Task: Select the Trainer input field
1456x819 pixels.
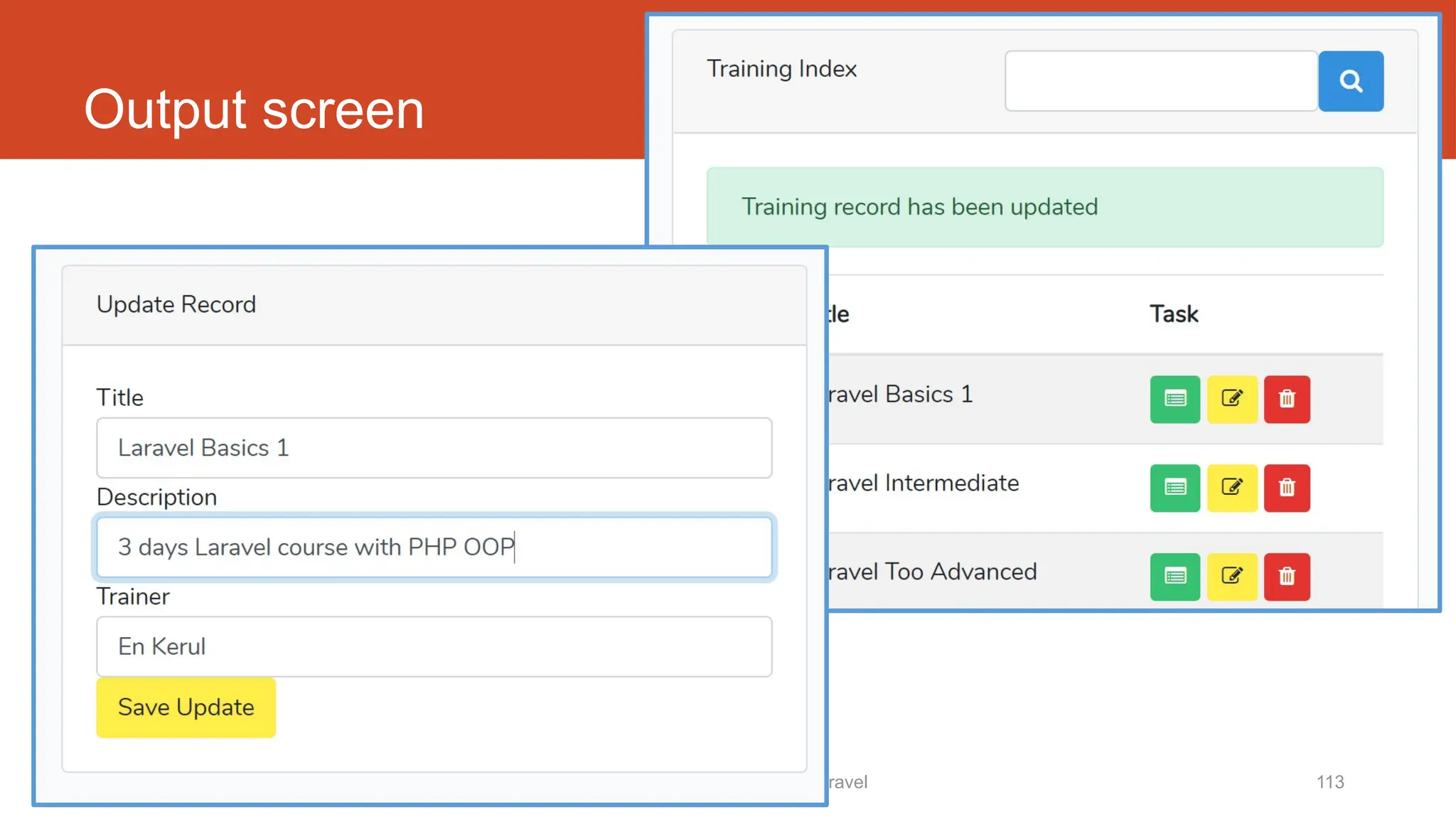Action: pos(434,646)
